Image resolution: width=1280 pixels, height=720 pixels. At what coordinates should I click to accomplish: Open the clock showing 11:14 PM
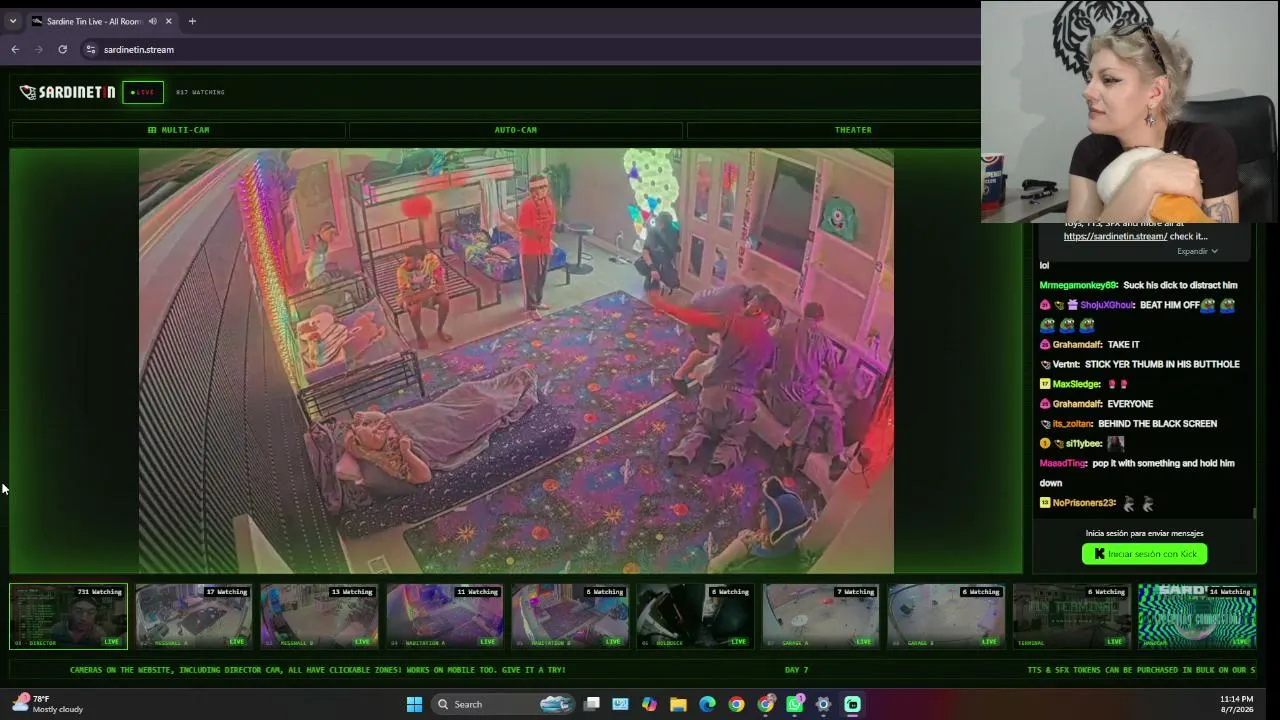point(1237,704)
